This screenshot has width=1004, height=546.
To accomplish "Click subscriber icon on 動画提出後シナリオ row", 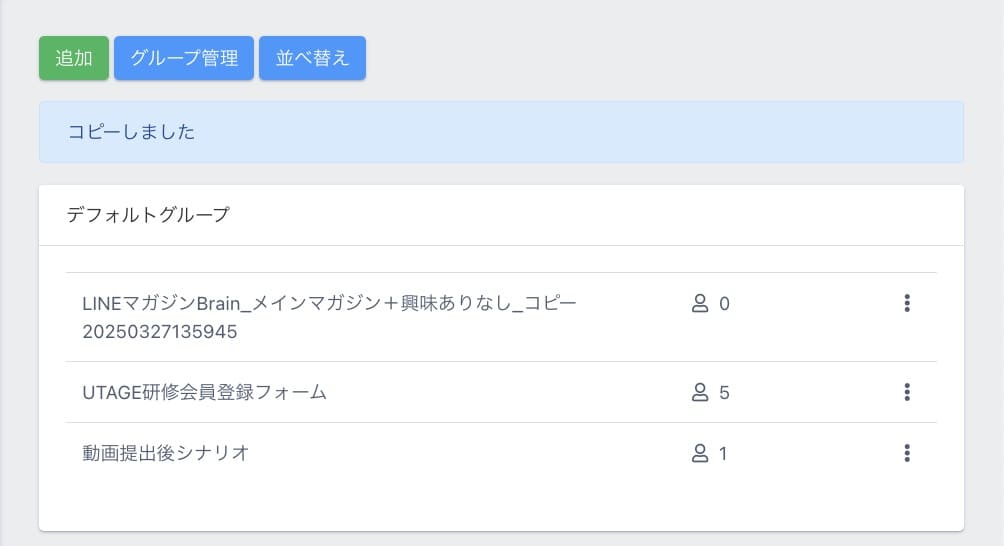I will click(x=700, y=453).
